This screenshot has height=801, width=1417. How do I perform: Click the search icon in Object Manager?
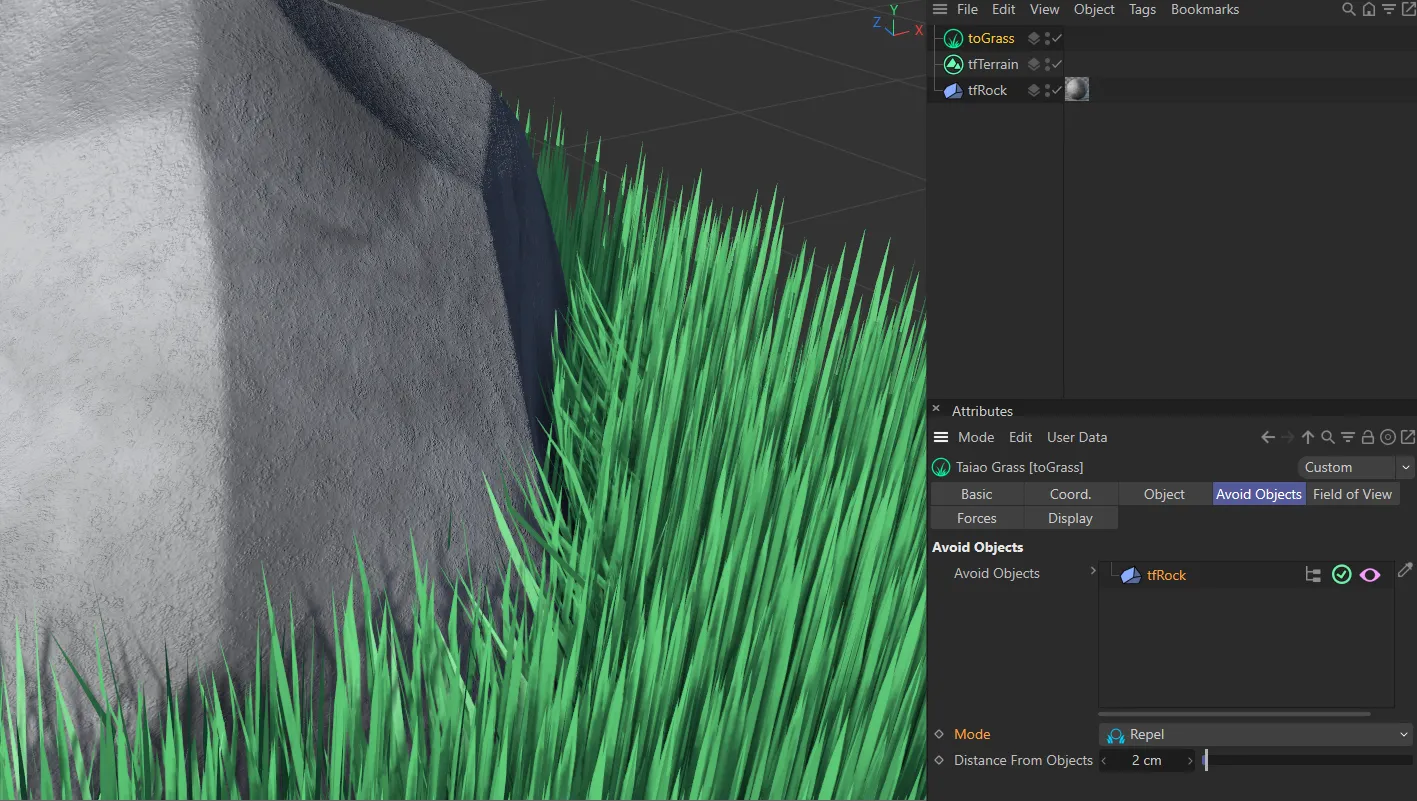click(1349, 9)
